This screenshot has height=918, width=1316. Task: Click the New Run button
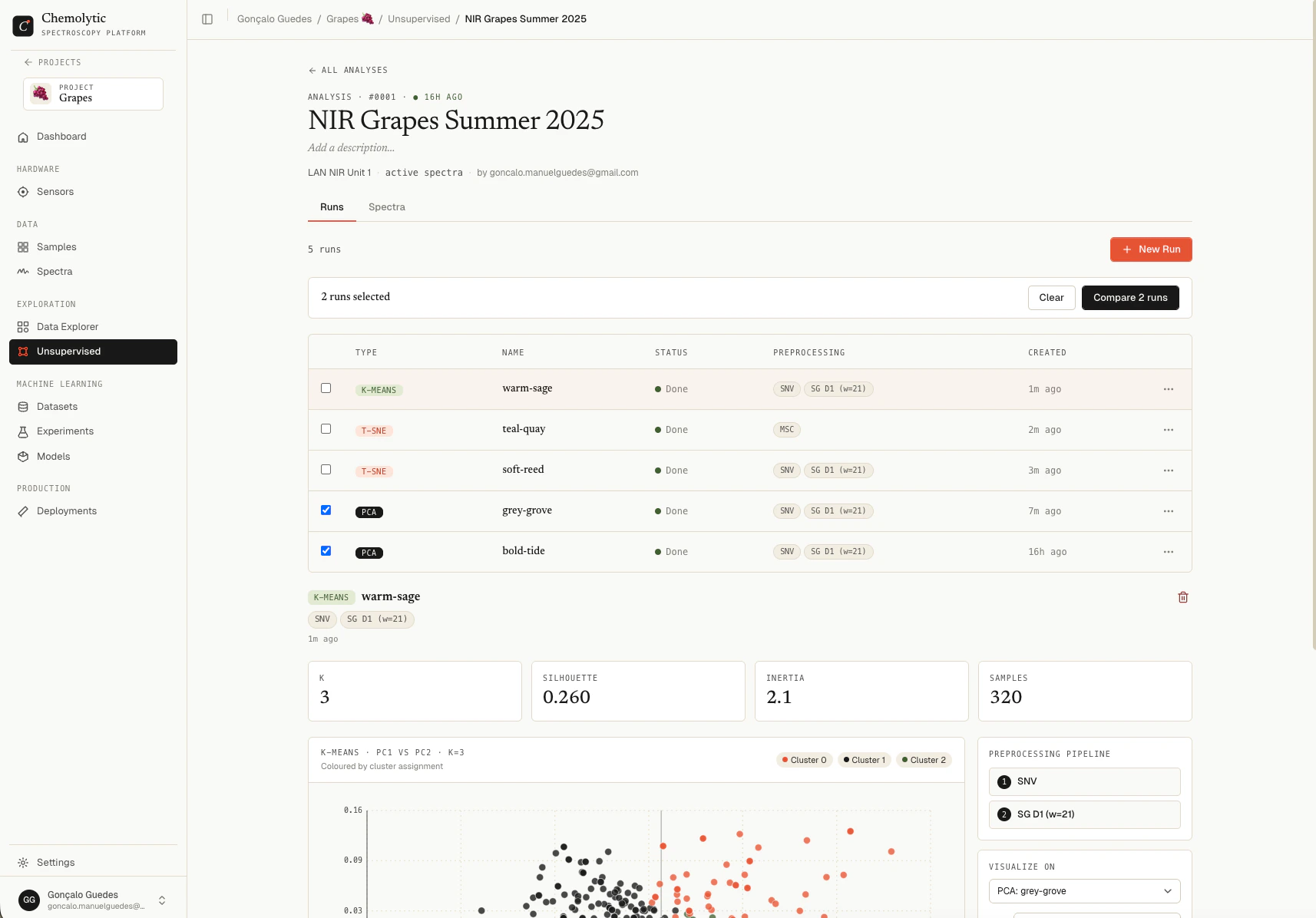[1151, 249]
